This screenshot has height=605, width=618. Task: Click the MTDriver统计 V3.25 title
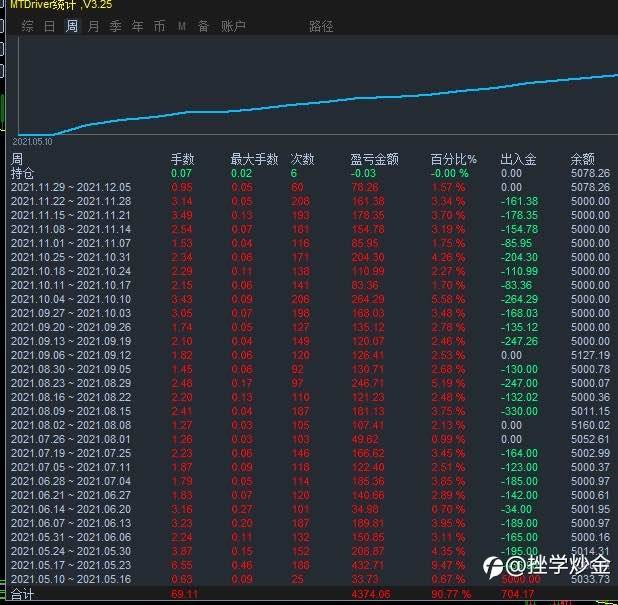click(61, 5)
